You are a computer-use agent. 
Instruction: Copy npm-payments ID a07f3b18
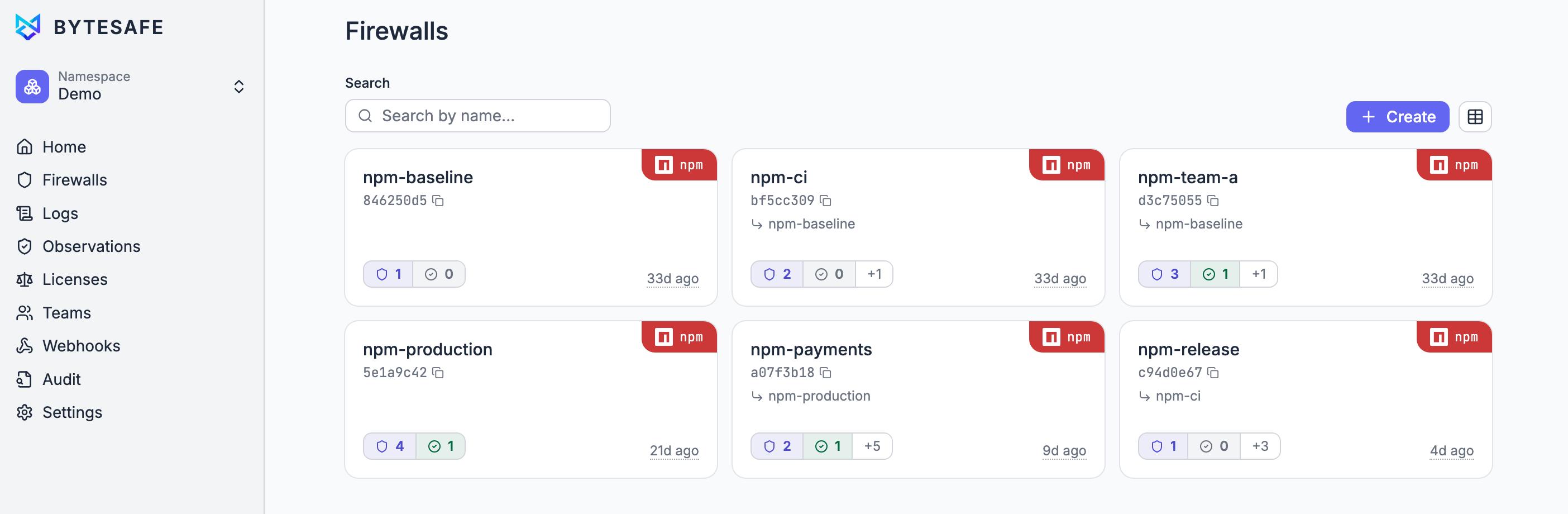(x=826, y=373)
